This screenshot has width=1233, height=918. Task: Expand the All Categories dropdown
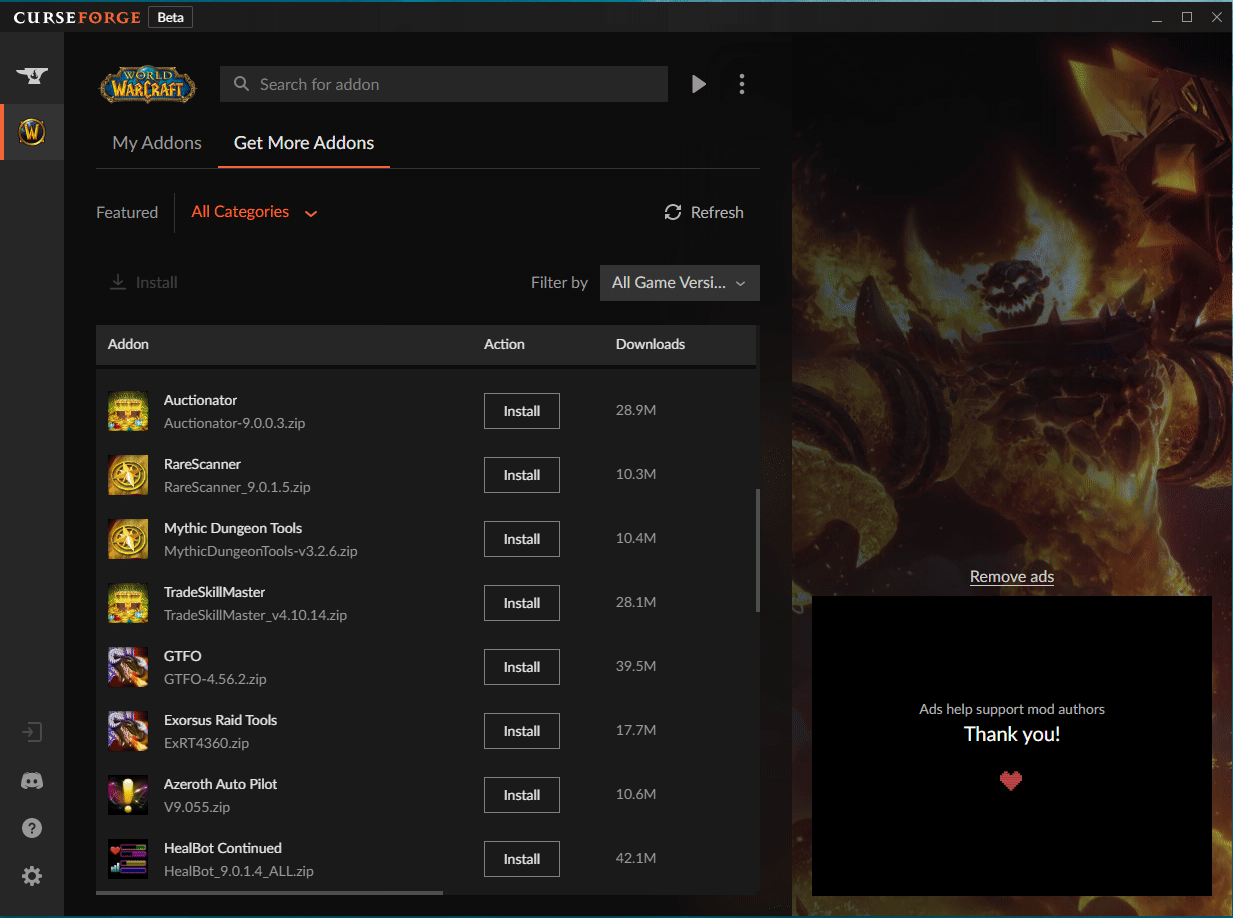click(x=254, y=212)
